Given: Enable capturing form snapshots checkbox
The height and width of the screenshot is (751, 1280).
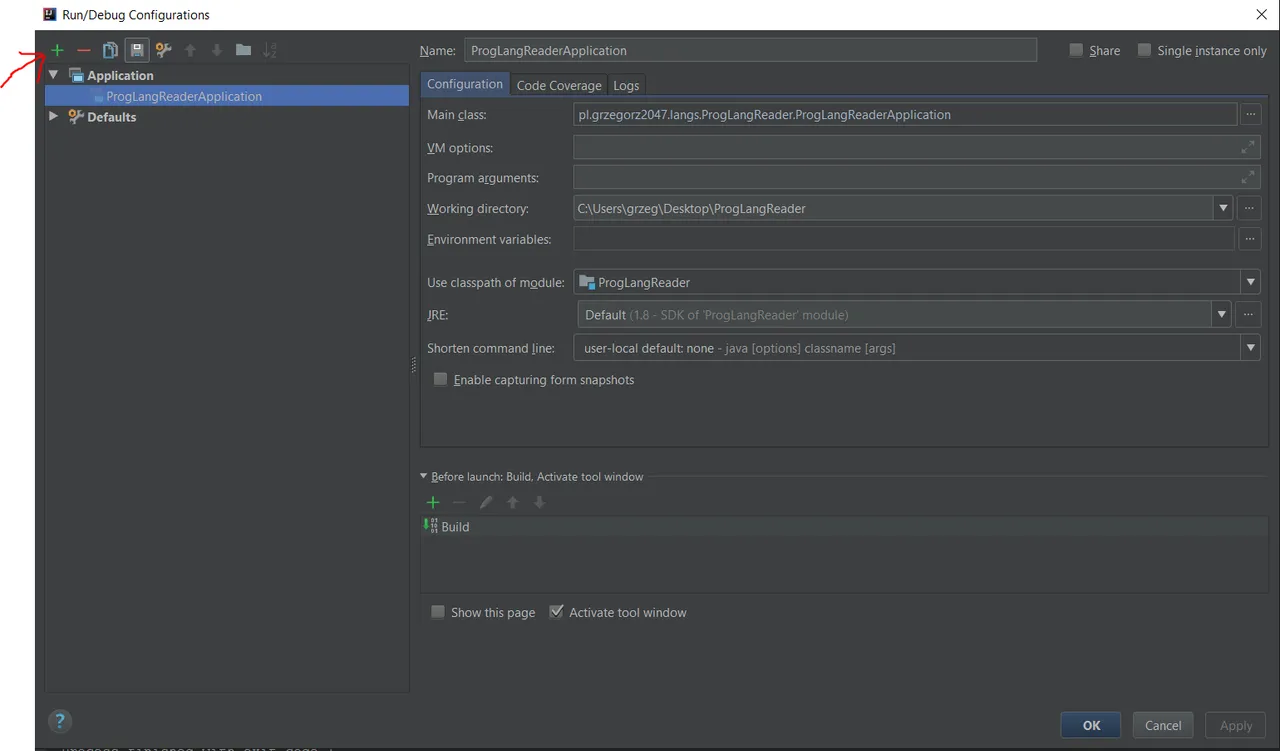Looking at the screenshot, I should (x=440, y=379).
